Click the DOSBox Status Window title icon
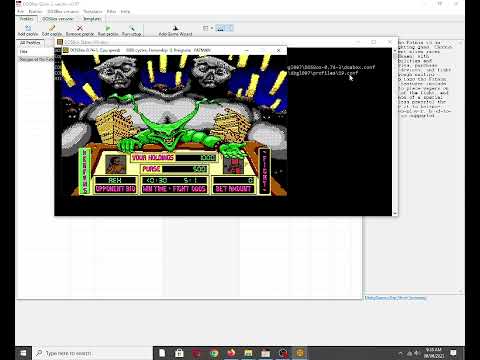Viewport: 480px width, 360px height. 60,42
